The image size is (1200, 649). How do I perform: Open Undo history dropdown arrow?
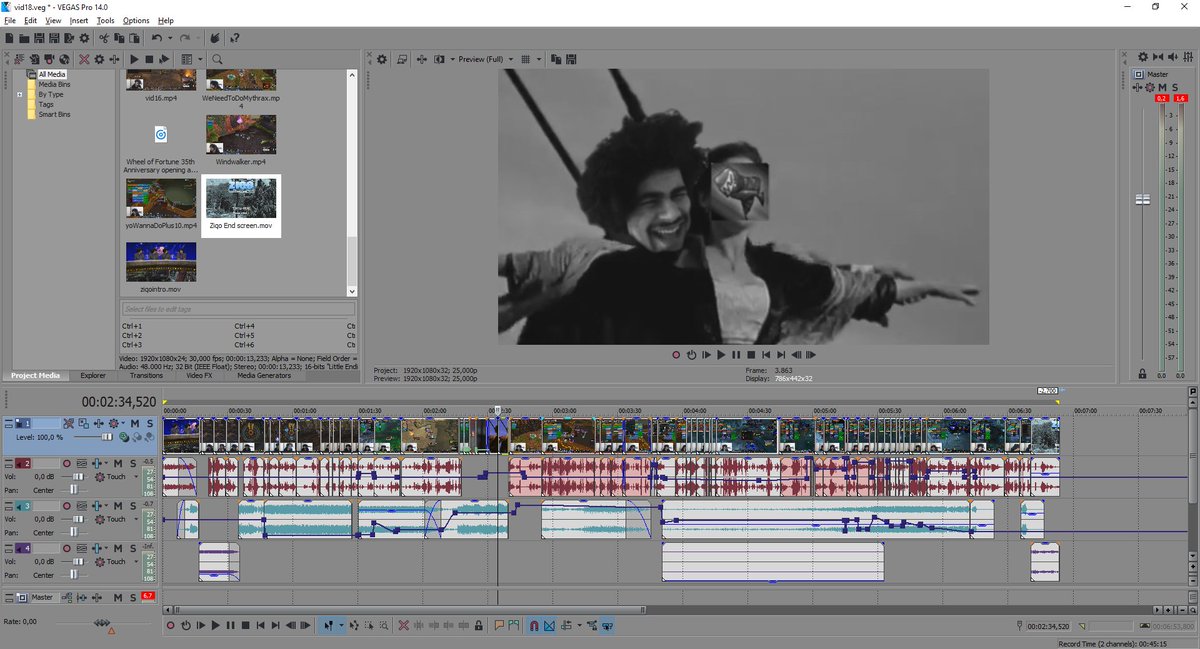click(x=170, y=38)
